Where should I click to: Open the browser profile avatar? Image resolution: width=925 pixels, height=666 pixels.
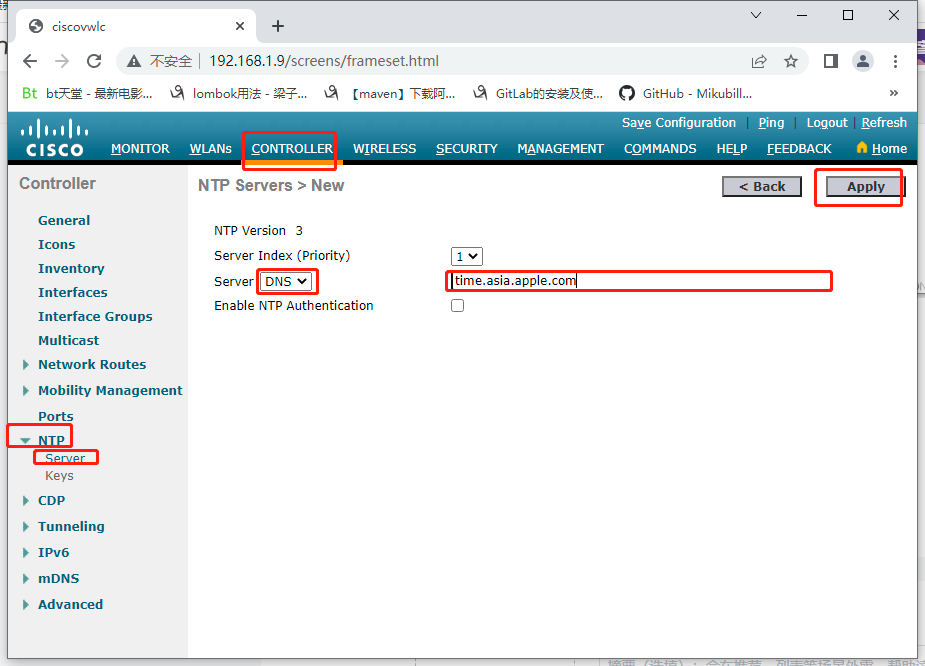coord(862,60)
